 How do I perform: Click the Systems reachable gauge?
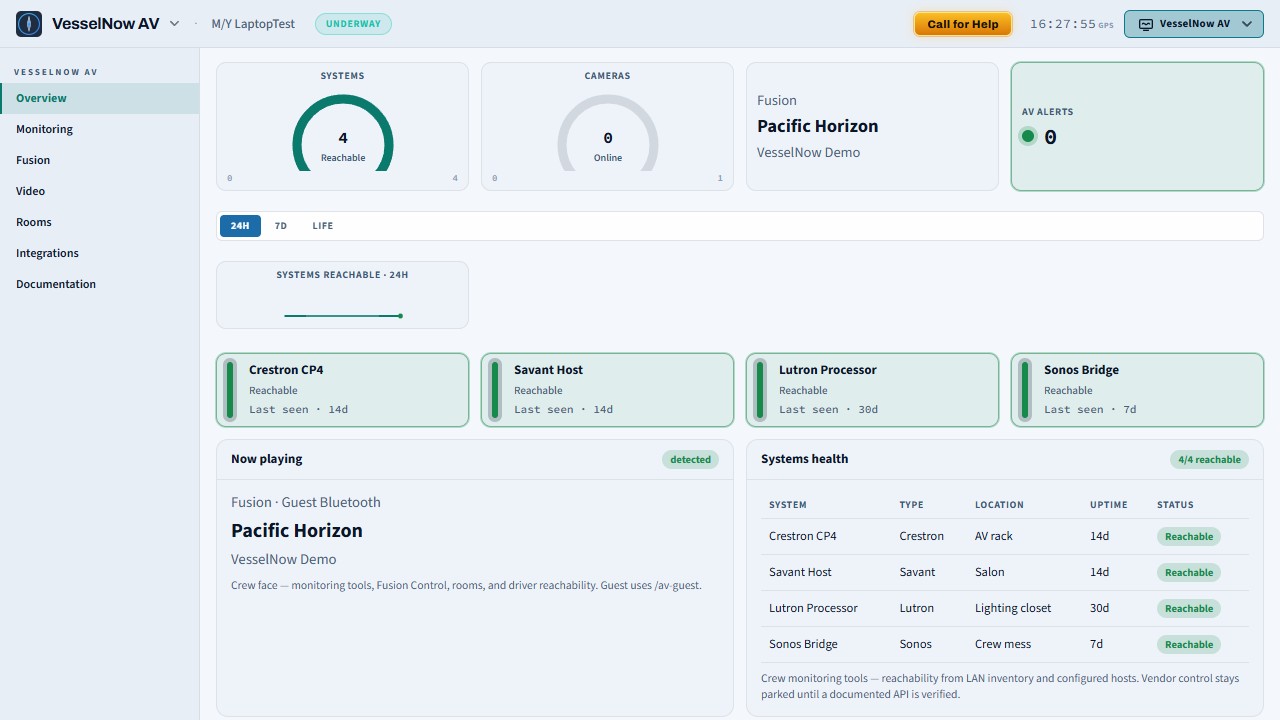(343, 133)
